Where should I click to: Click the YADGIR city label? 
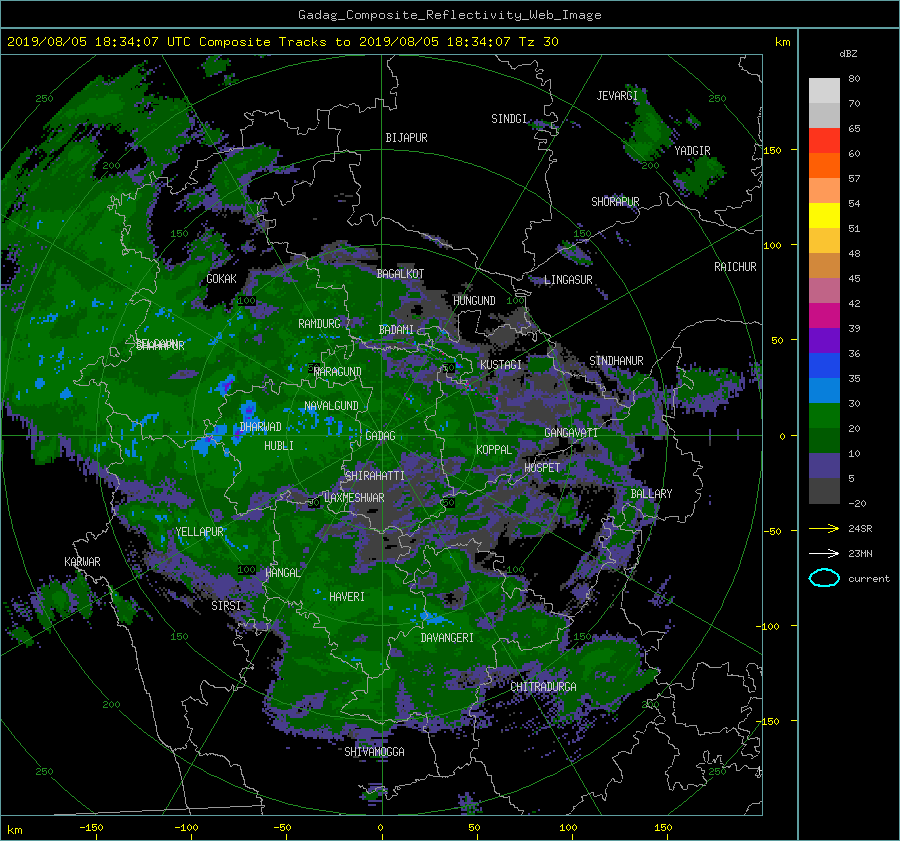tap(692, 151)
